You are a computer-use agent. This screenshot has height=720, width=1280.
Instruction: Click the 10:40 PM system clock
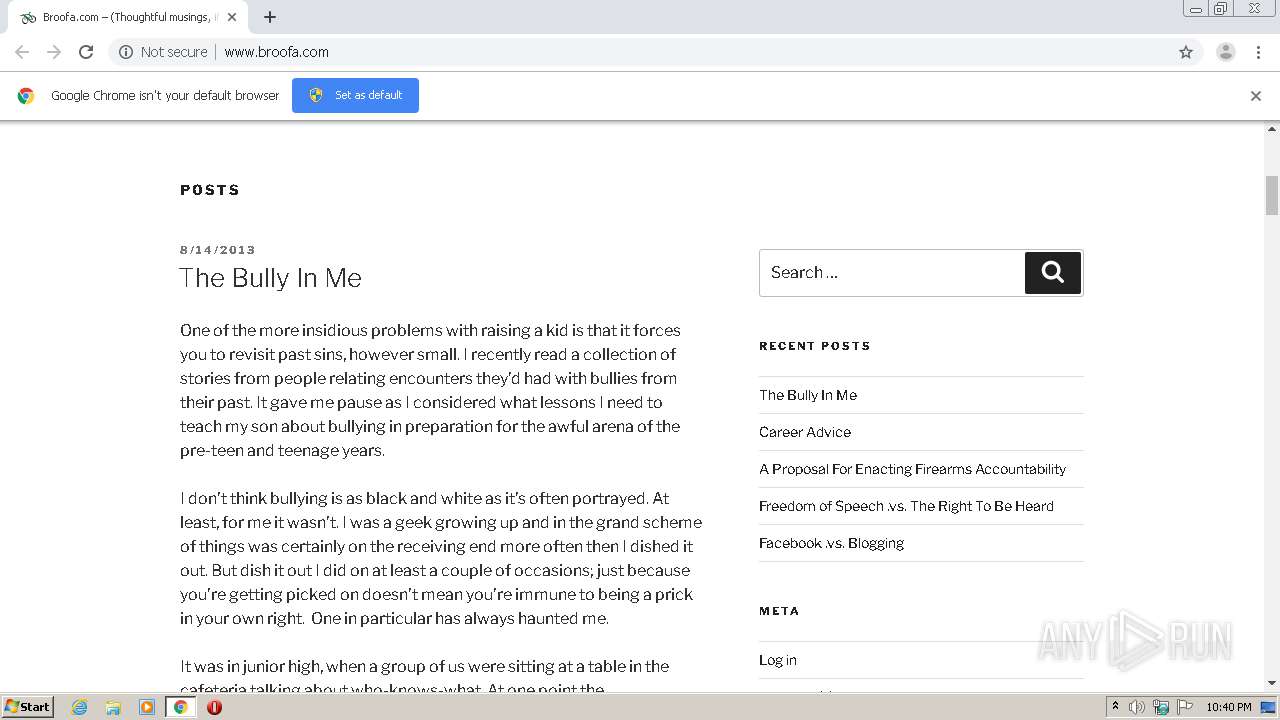(1229, 707)
